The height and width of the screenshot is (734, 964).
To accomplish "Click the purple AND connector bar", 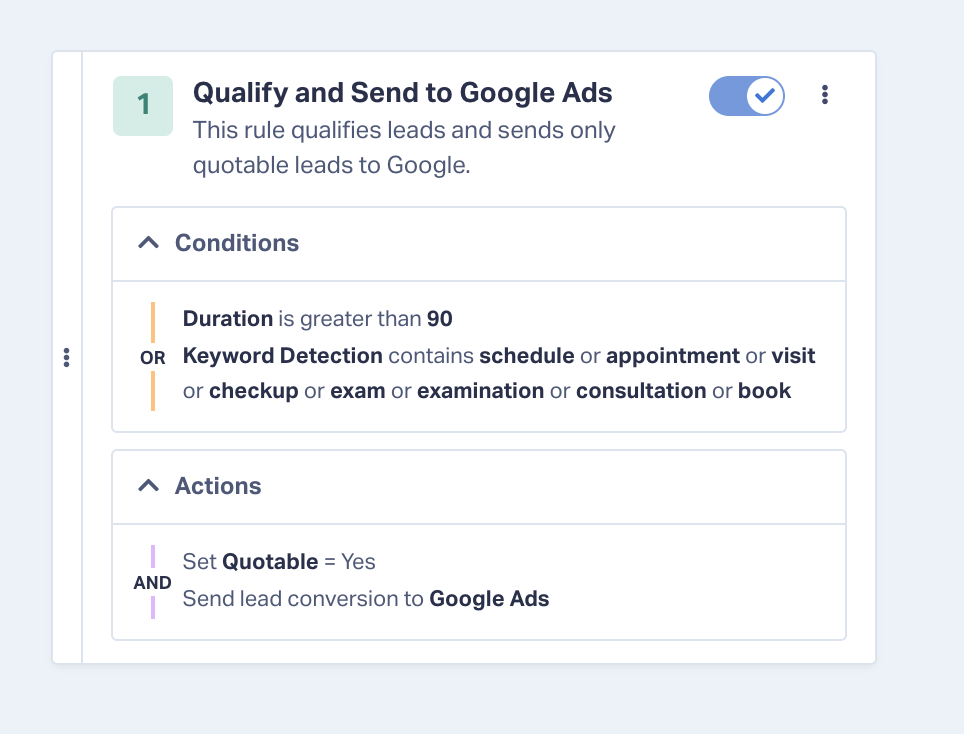I will pos(153,557).
